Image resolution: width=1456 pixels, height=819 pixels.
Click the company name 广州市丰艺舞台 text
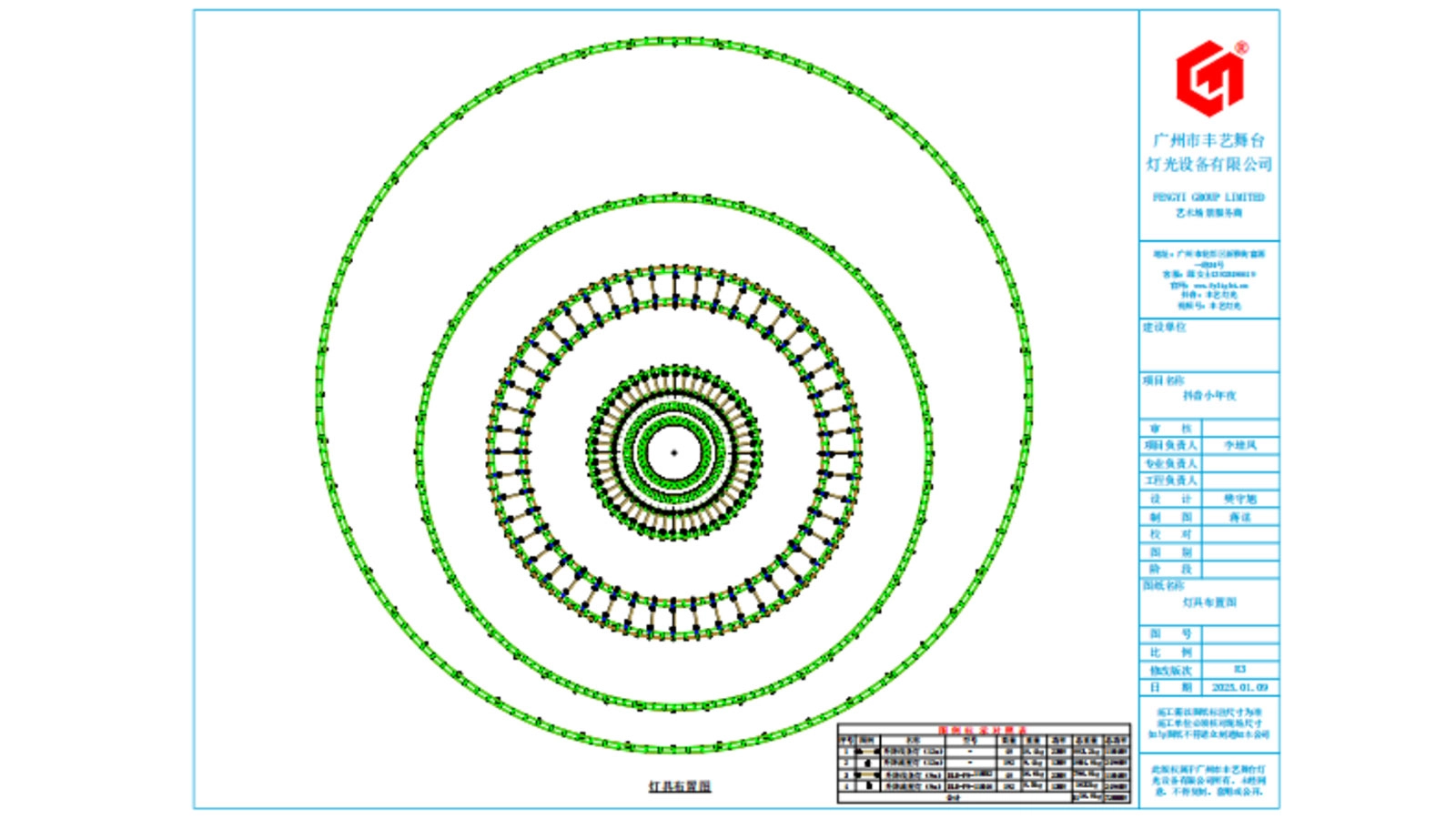click(x=1208, y=140)
